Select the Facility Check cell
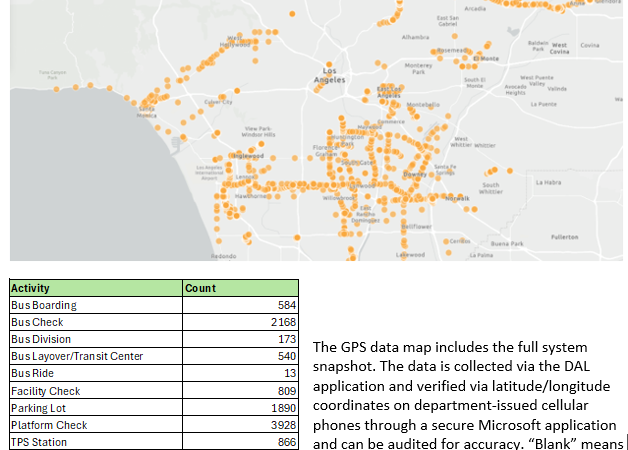 [96, 391]
